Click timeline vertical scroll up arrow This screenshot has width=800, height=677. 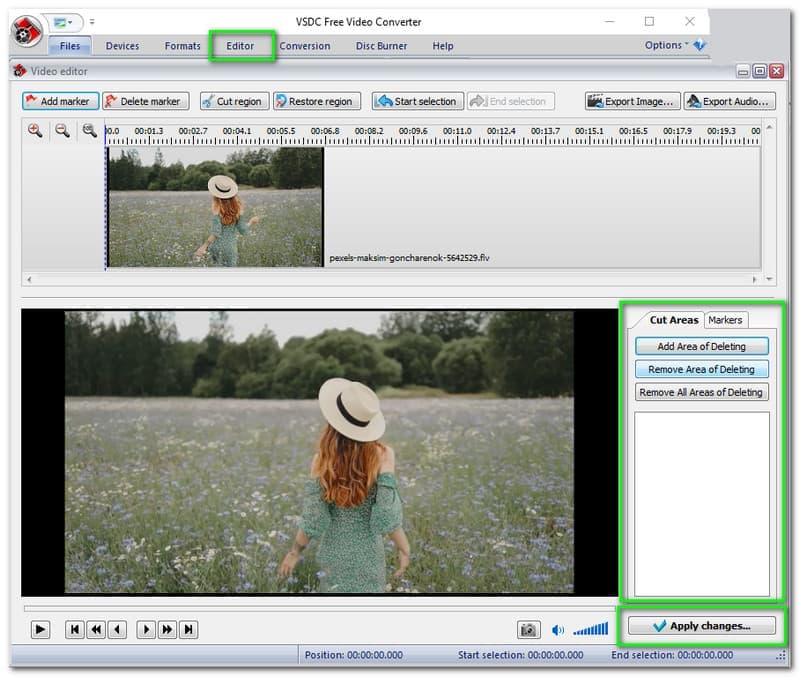[x=769, y=127]
